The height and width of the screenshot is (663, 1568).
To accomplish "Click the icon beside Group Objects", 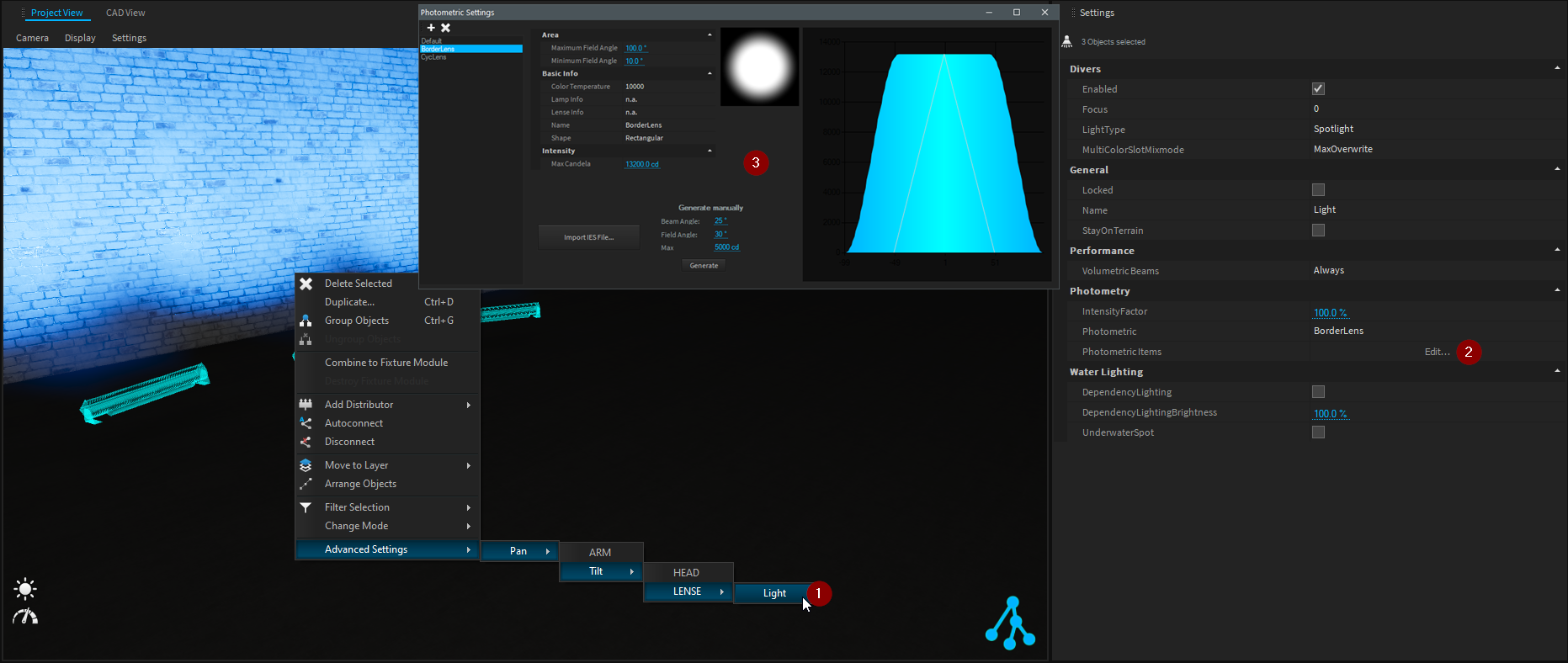I will tap(306, 321).
